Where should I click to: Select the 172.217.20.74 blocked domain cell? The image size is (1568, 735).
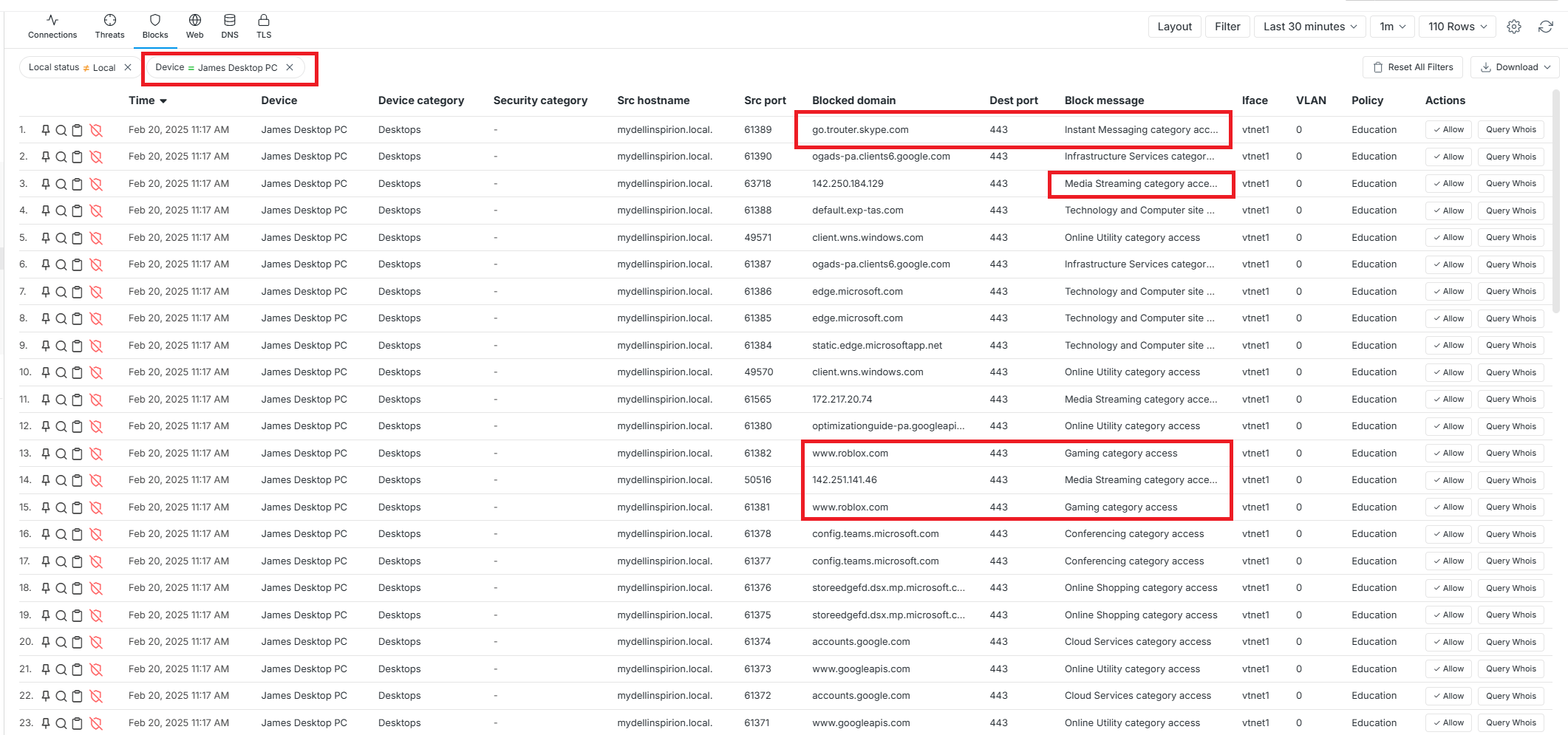[x=842, y=400]
